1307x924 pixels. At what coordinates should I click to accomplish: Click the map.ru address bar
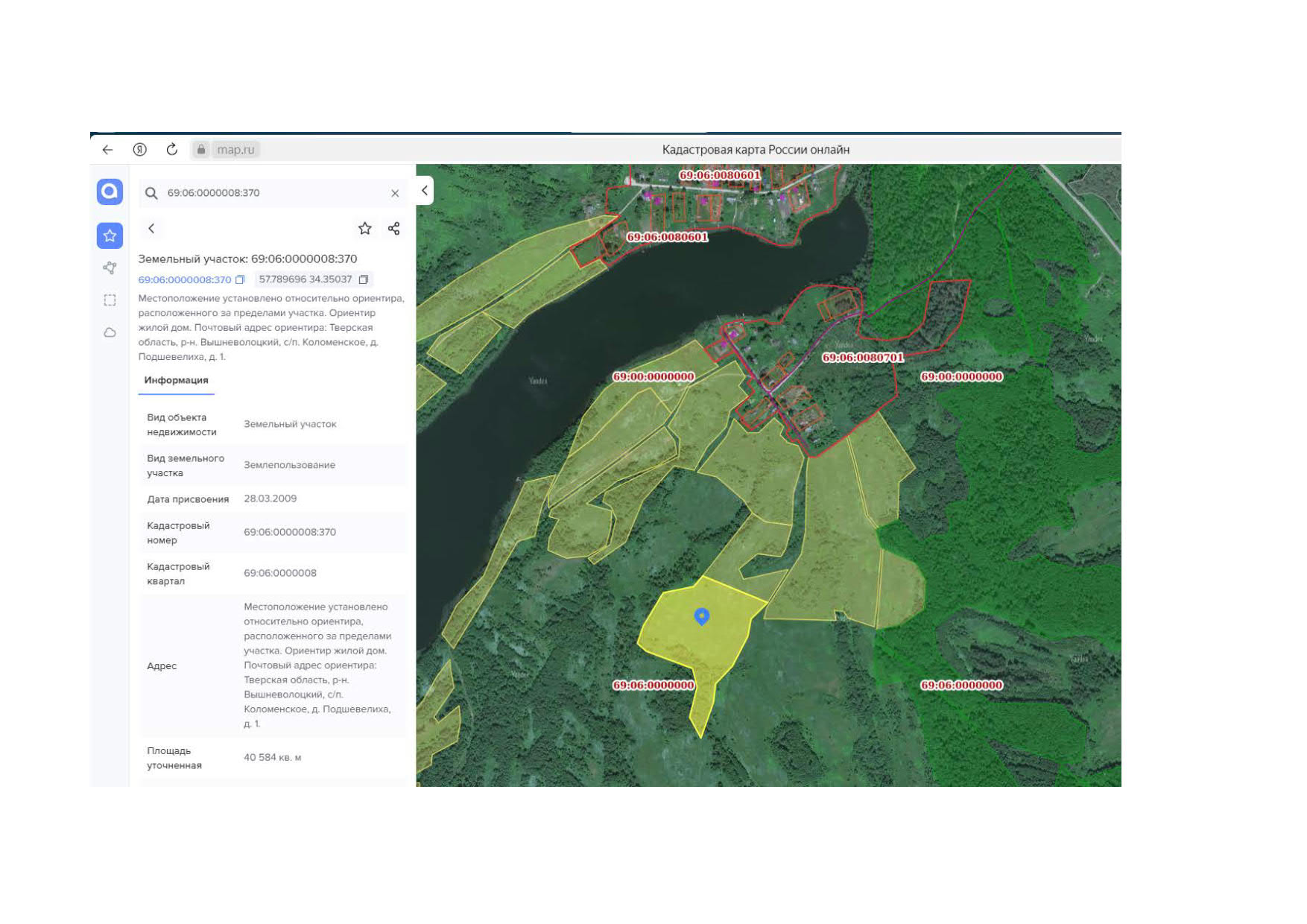[x=235, y=150]
